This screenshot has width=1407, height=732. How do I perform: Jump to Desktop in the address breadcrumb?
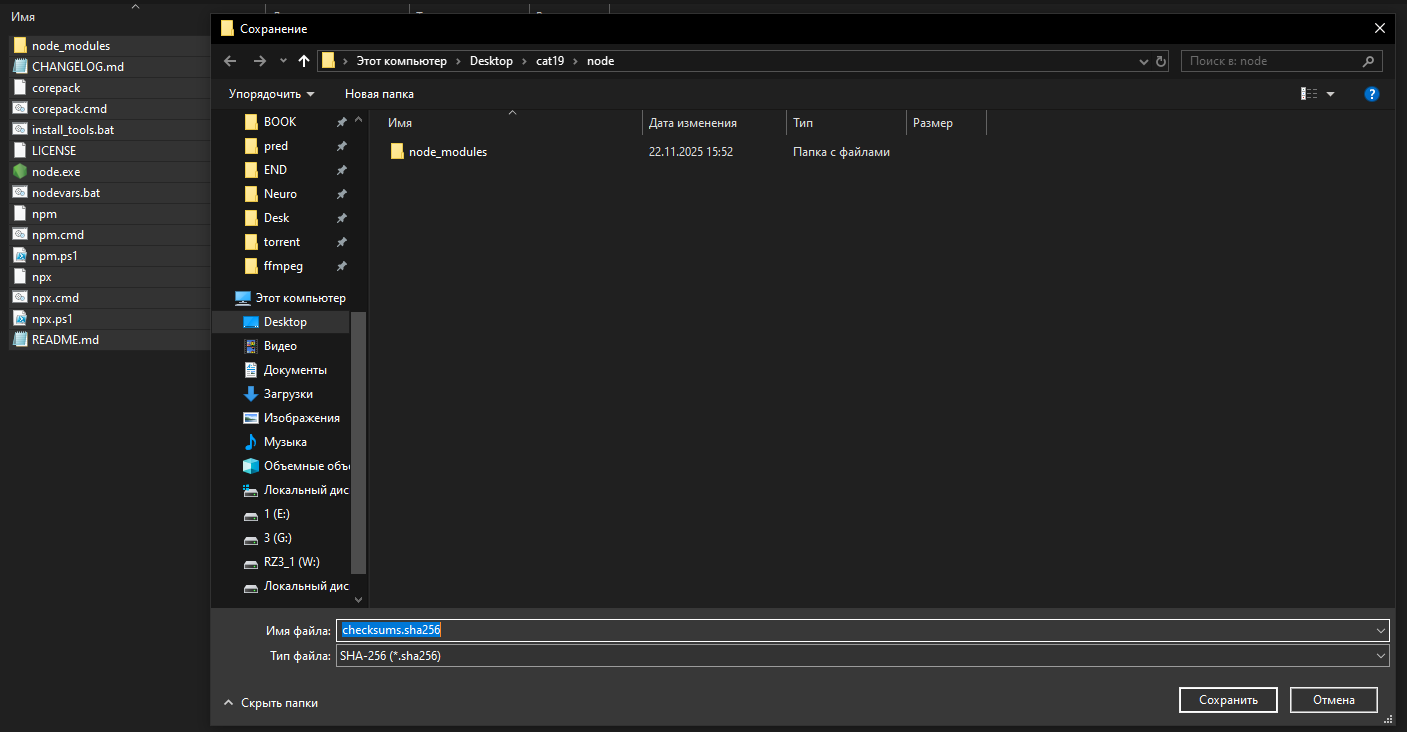pos(491,61)
